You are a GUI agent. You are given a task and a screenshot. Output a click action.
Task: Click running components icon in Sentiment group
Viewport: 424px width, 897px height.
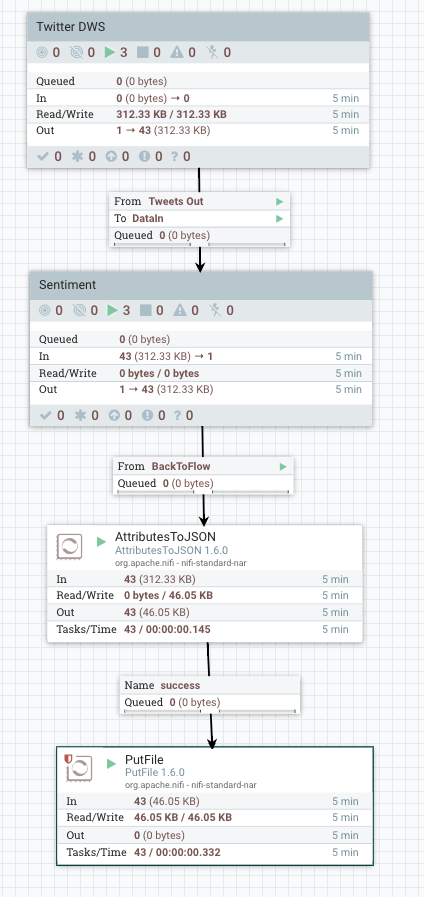[x=113, y=311]
